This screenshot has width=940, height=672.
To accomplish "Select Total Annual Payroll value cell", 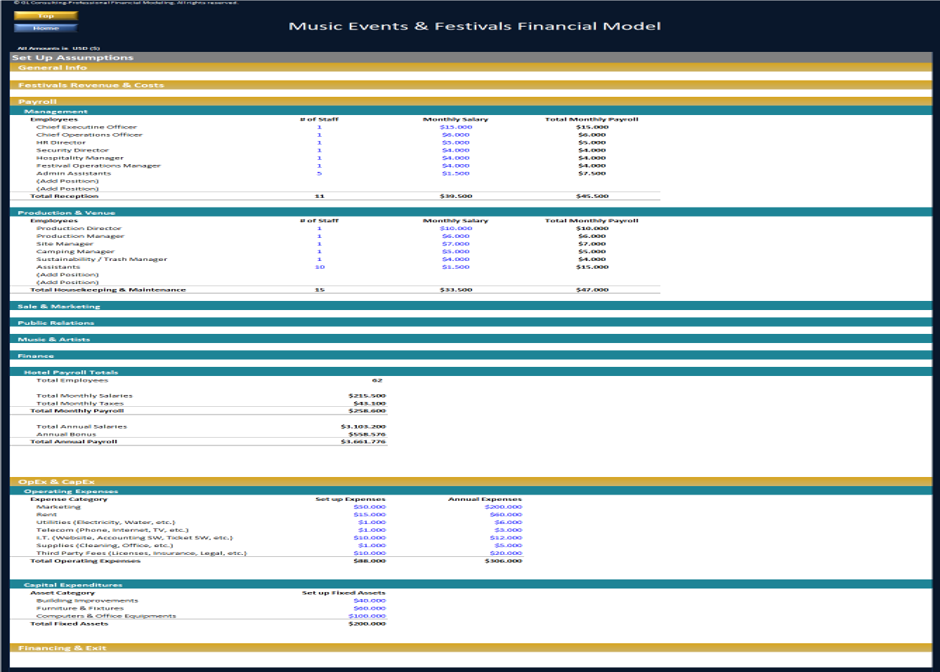I will click(363, 442).
